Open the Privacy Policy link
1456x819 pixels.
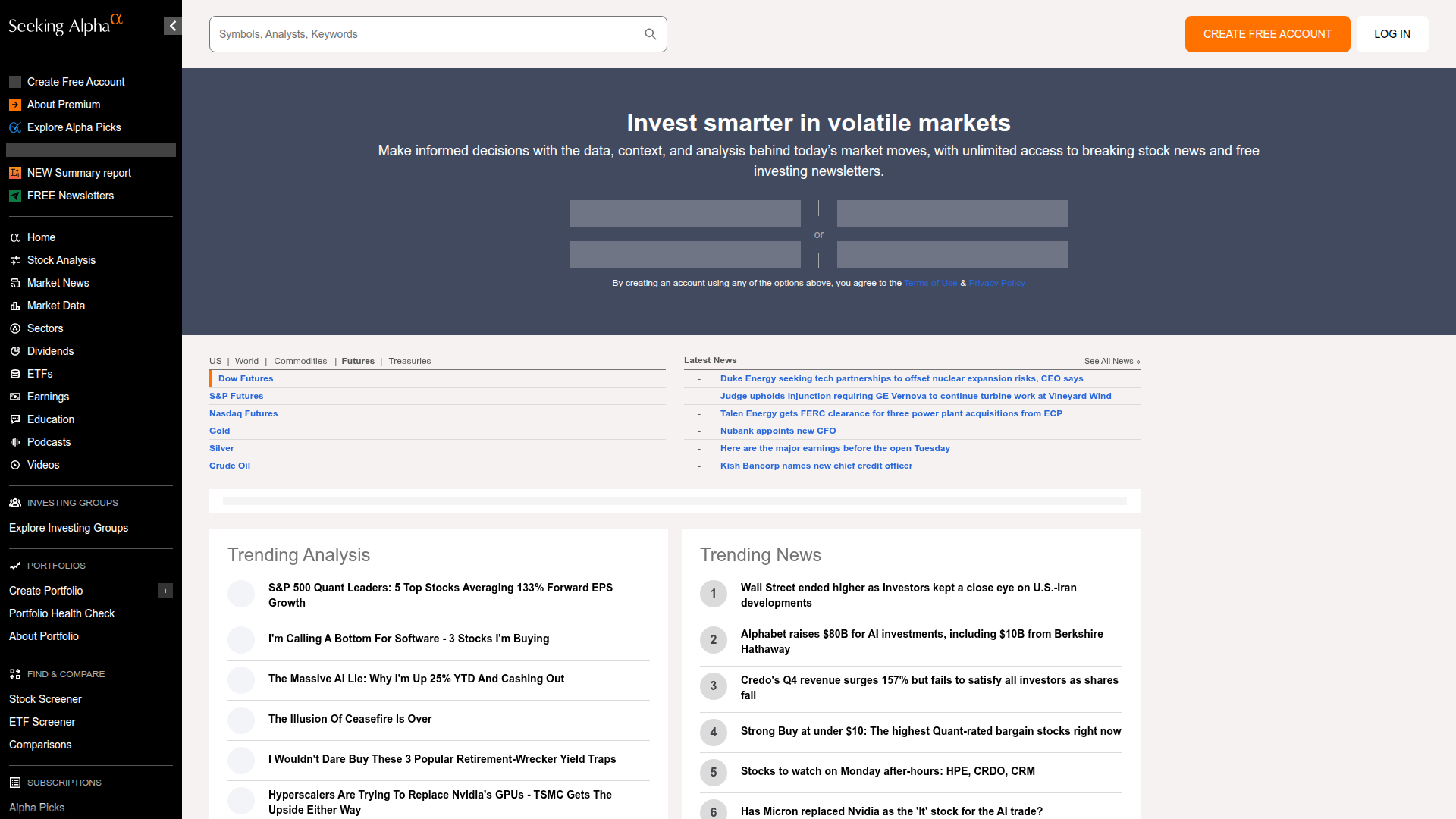[996, 283]
